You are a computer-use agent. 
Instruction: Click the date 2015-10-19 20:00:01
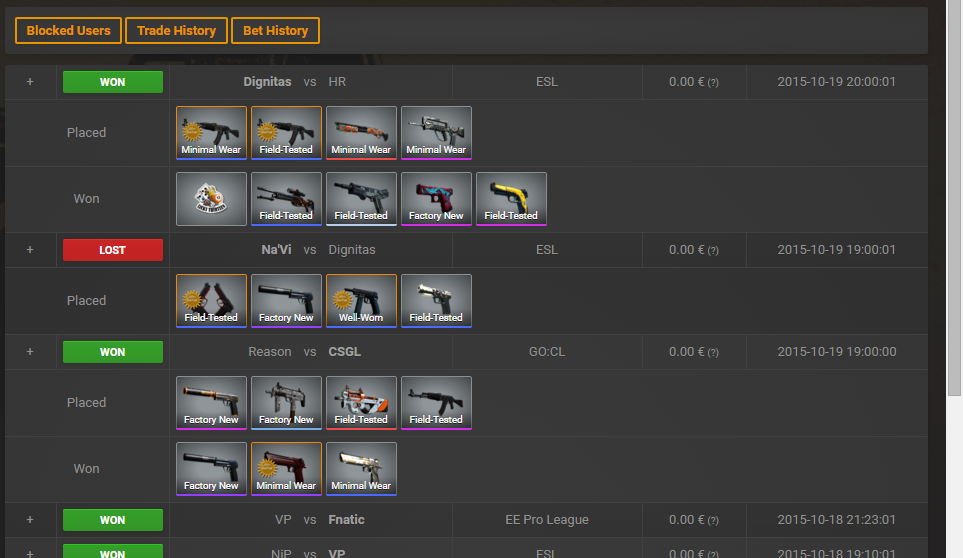pyautogui.click(x=836, y=82)
